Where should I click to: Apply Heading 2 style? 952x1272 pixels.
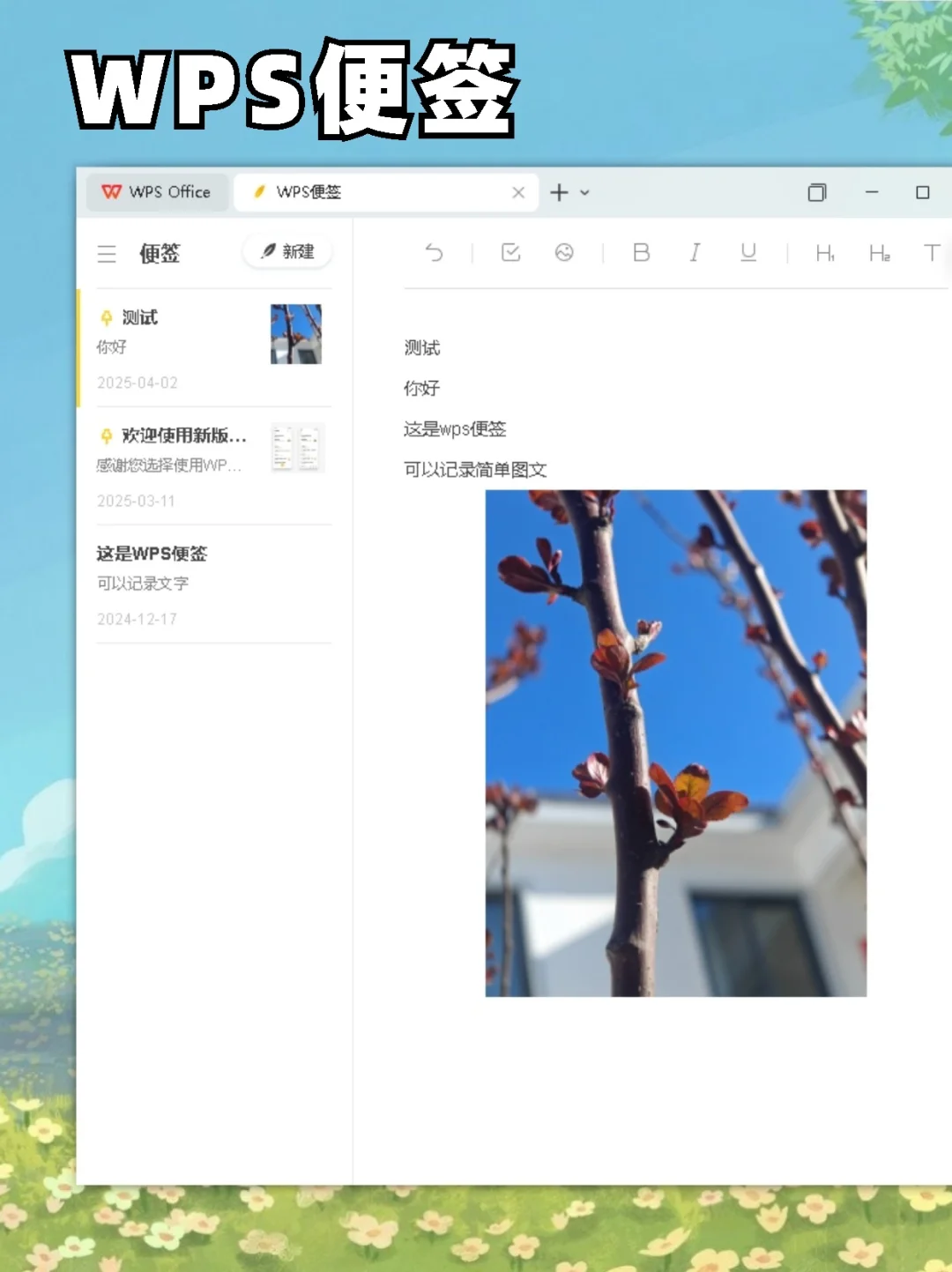point(879,254)
